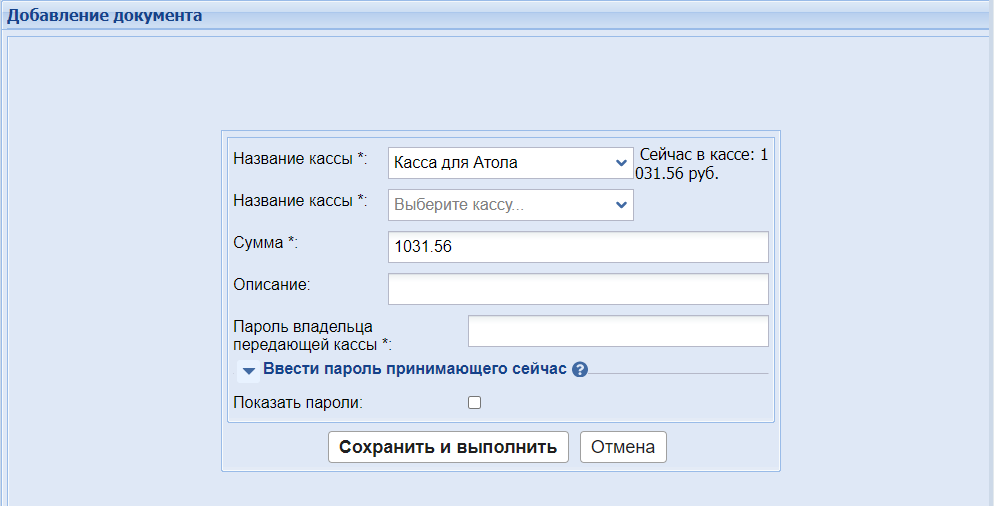Image resolution: width=994 pixels, height=506 pixels.
Task: Click the chevron arrow of 'Касса для Атола' selector
Action: tap(621, 162)
